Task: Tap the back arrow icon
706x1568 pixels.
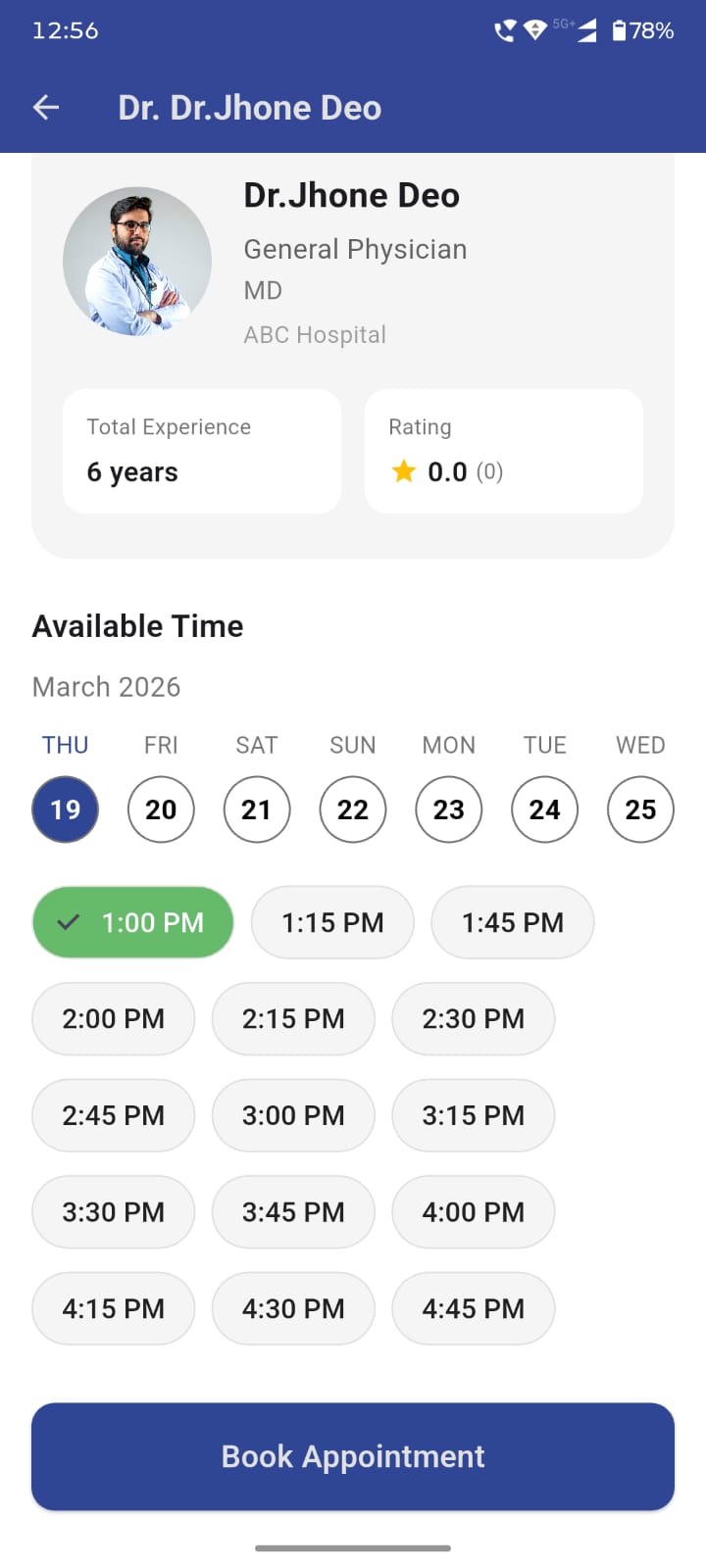Action: [x=46, y=108]
